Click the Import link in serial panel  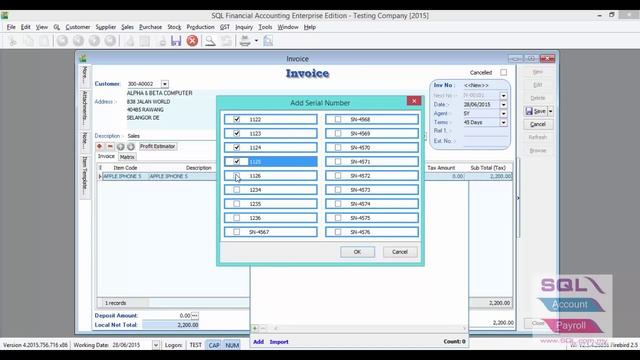tap(279, 342)
